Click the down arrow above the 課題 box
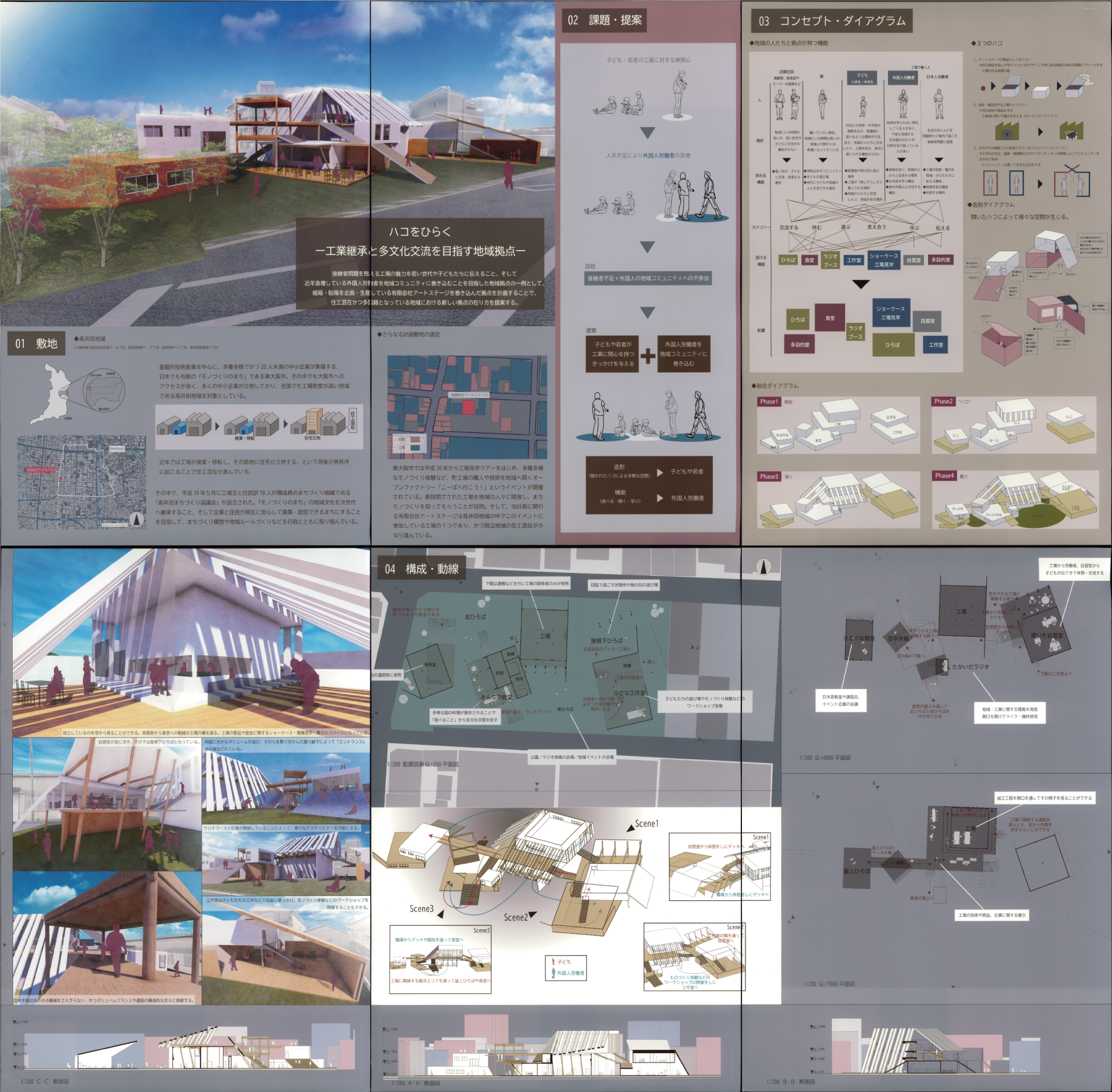The width and height of the screenshot is (1112, 1092). pos(647,247)
